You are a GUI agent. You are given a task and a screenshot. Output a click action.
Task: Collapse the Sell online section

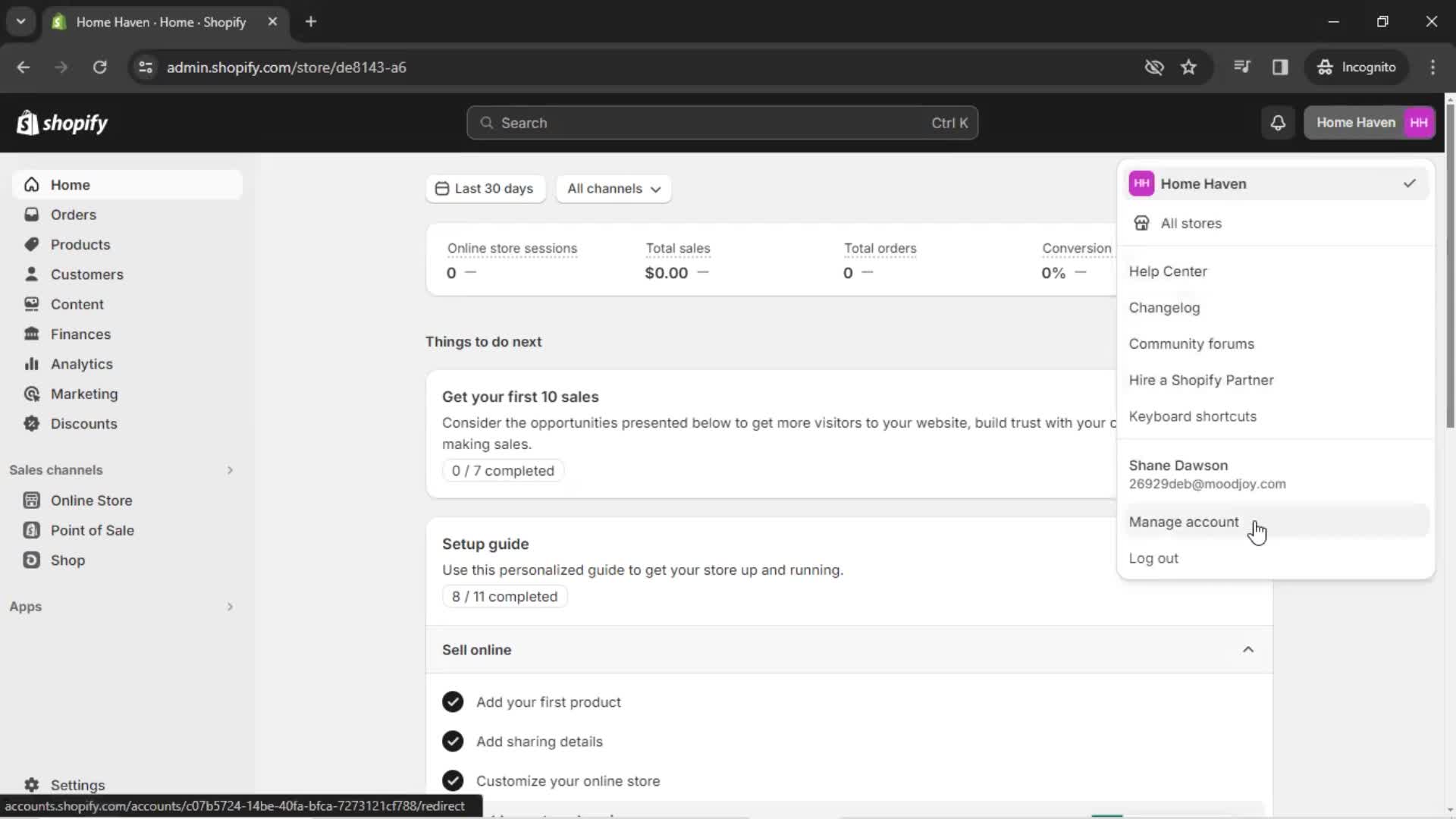click(1248, 649)
